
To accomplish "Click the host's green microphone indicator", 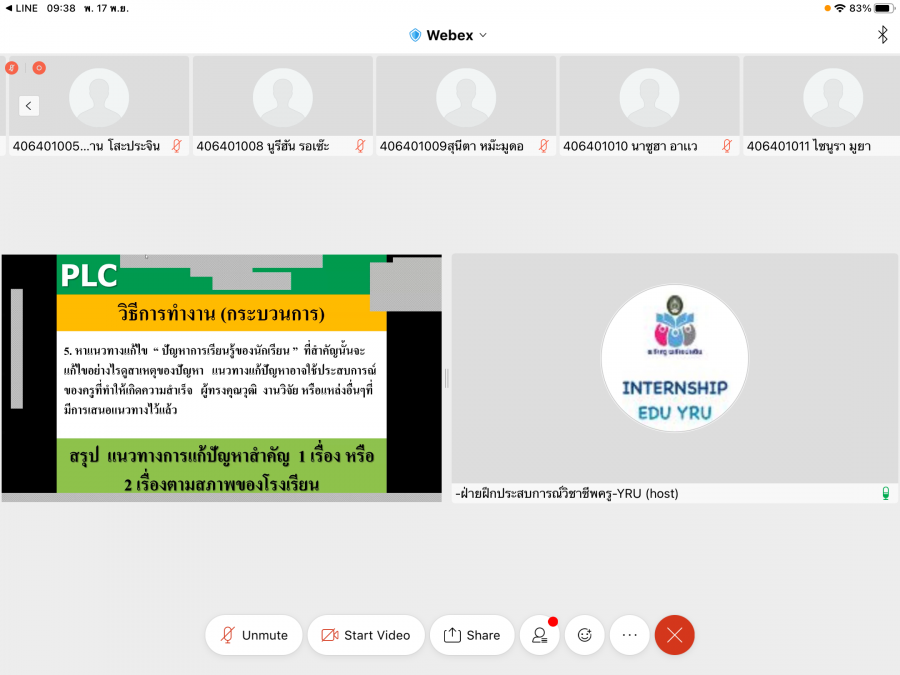I will coord(885,493).
